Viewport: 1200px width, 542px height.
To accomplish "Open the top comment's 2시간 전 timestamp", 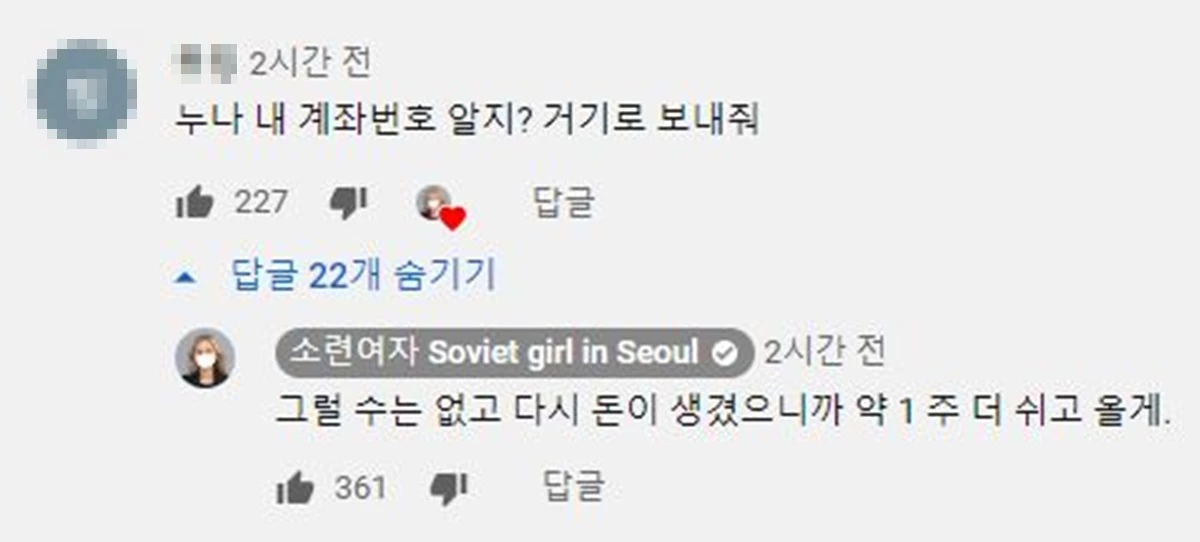I will click(x=309, y=63).
